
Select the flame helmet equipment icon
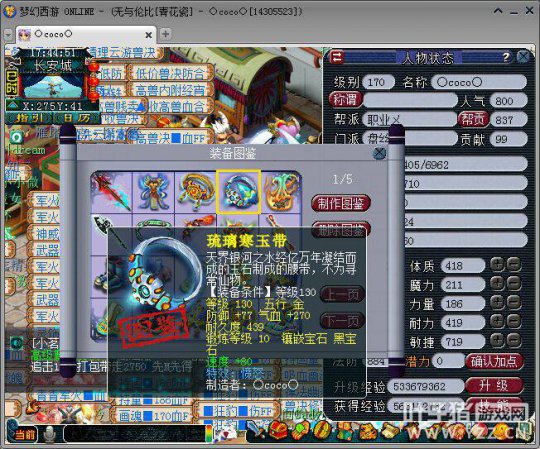click(x=281, y=192)
